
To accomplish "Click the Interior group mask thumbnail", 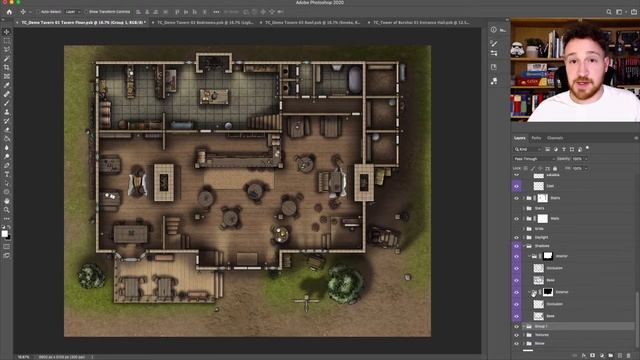I will pyautogui.click(x=548, y=256).
